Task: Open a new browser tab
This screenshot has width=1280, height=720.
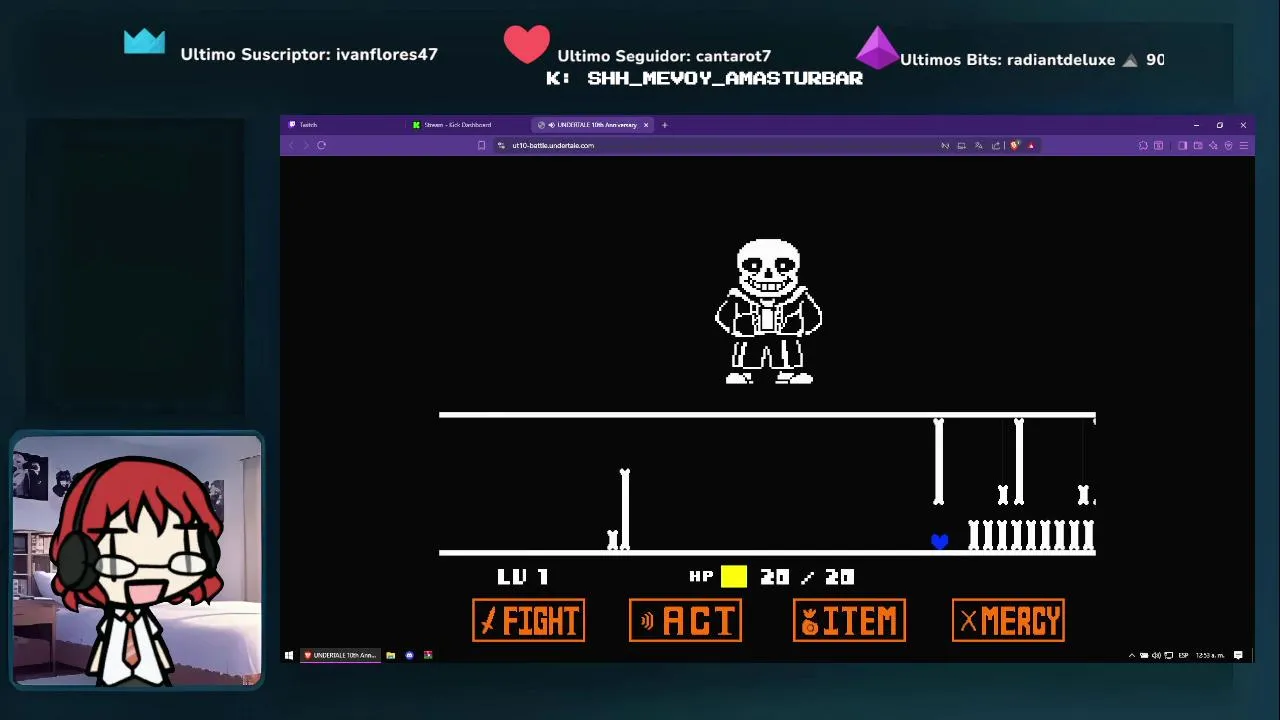Action: pos(664,125)
